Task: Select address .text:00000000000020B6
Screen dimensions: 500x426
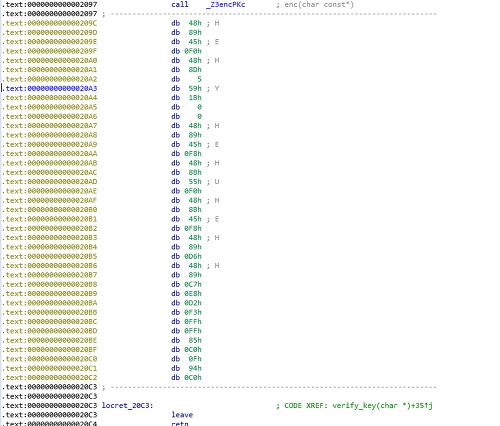Action: click(x=50, y=266)
